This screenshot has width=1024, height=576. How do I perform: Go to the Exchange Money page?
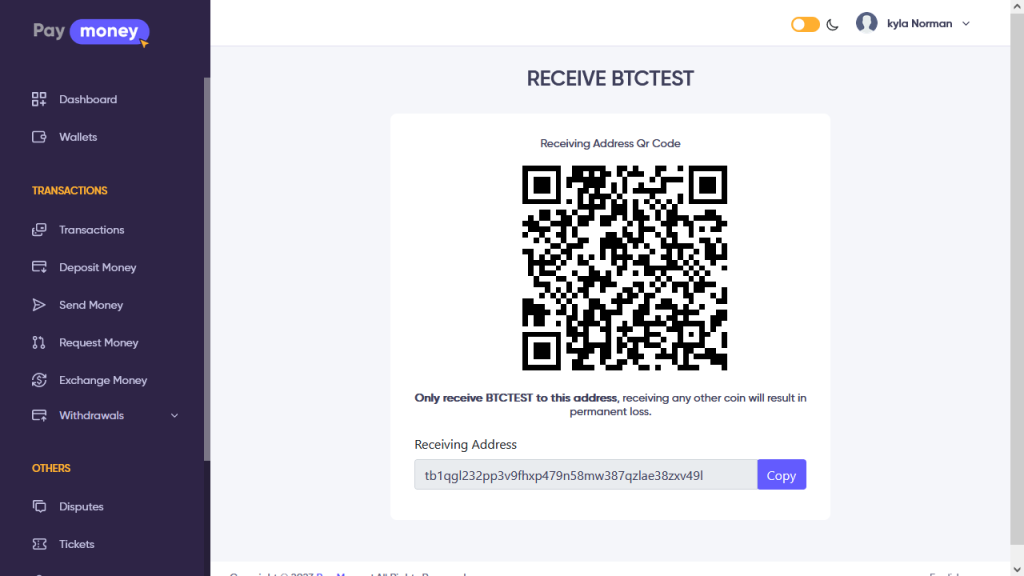pyautogui.click(x=102, y=380)
